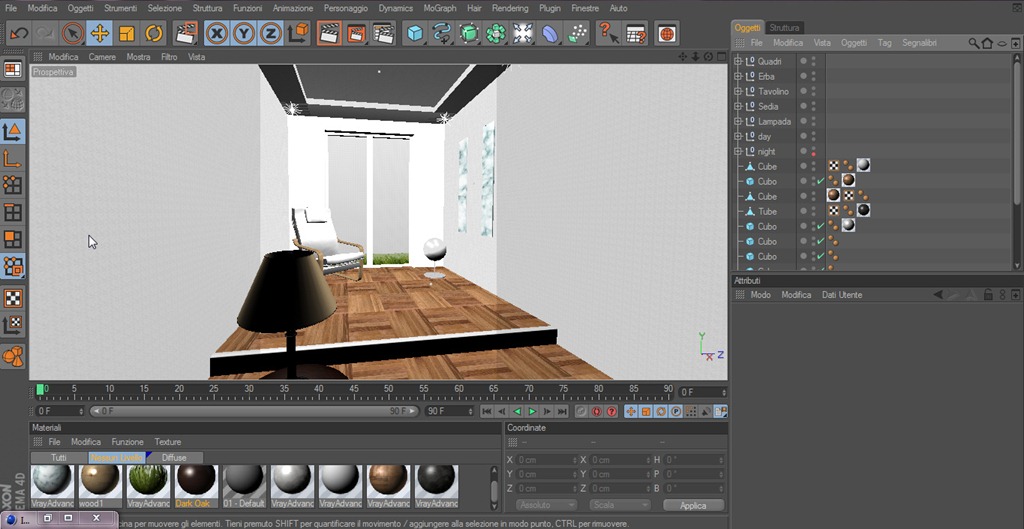The width and height of the screenshot is (1024, 529).
Task: Switch to the Struttura tab
Action: coord(784,27)
